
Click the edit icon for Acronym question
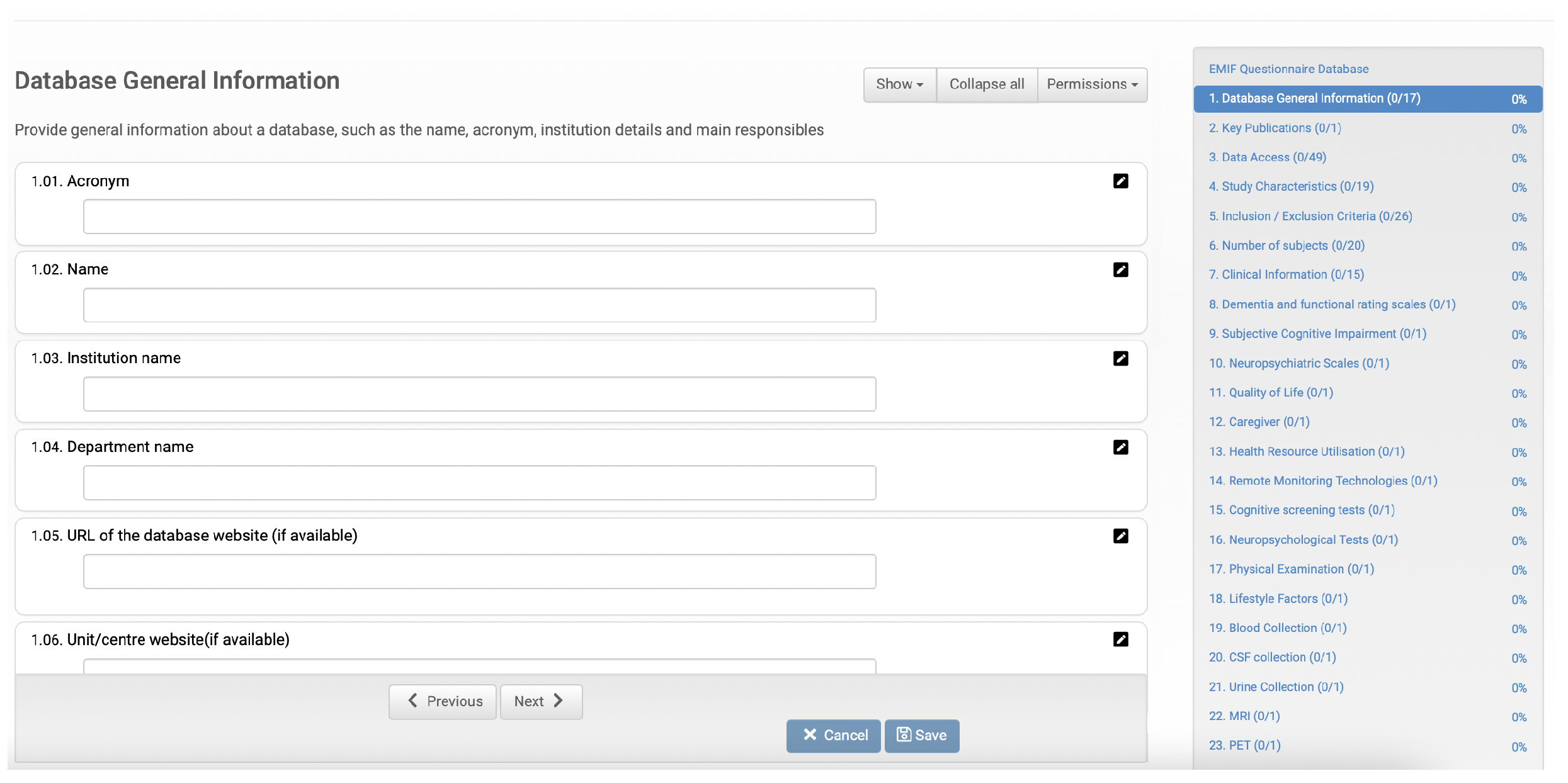(1120, 181)
